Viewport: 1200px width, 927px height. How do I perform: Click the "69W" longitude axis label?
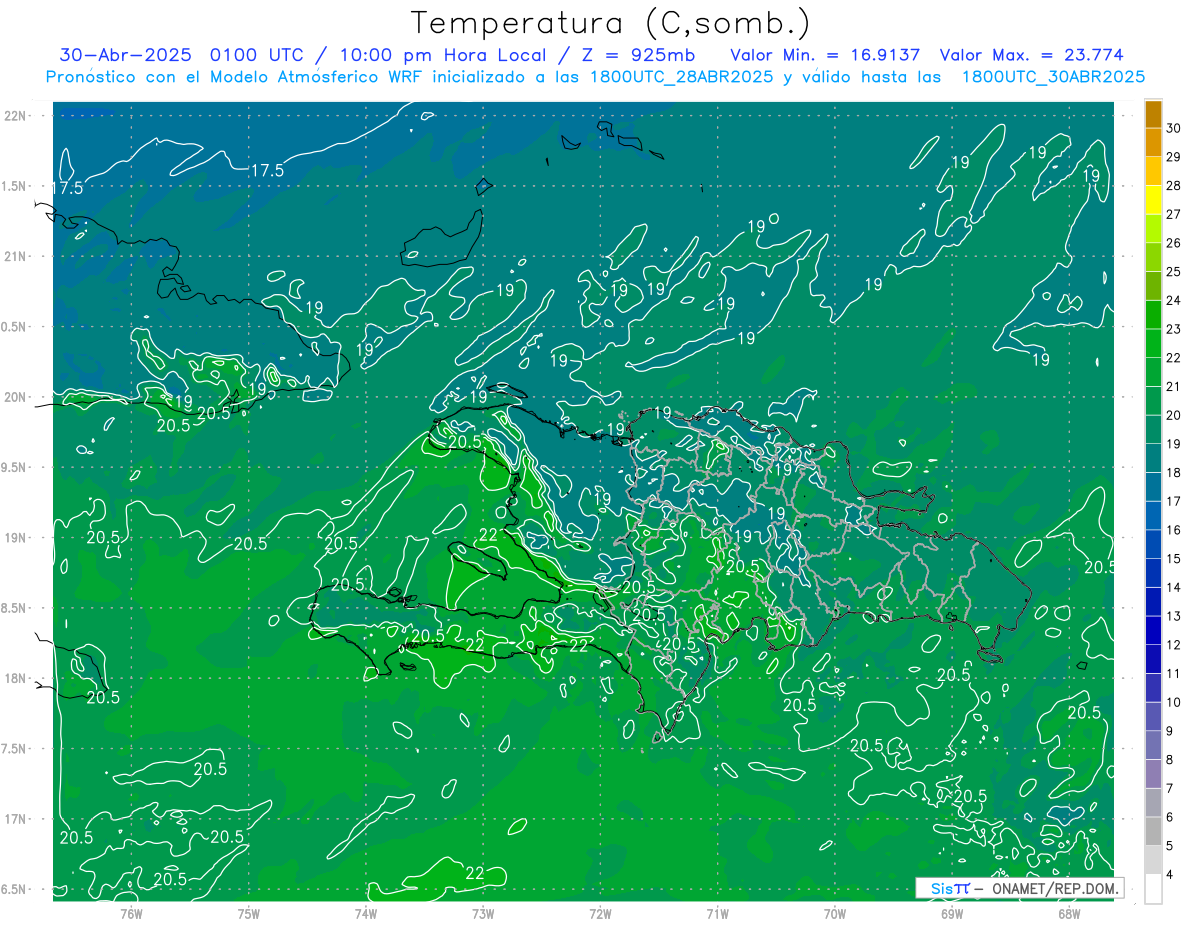pyautogui.click(x=952, y=913)
